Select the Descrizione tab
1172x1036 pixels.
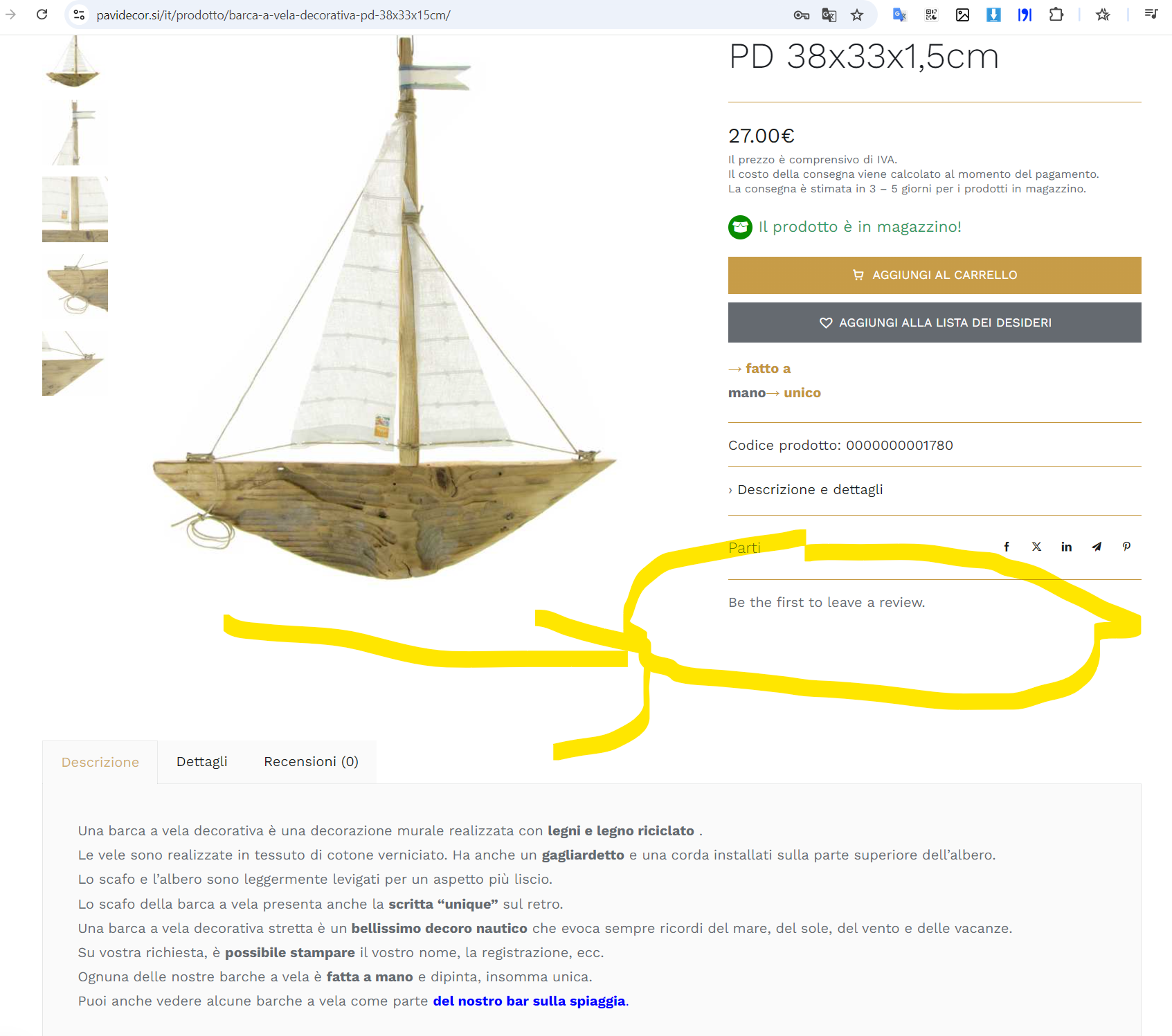[100, 762]
